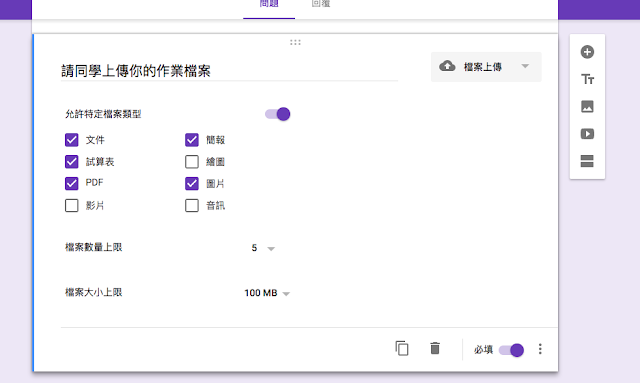The image size is (640, 383).
Task: Insert an image using the sidebar image icon
Action: coord(587,107)
